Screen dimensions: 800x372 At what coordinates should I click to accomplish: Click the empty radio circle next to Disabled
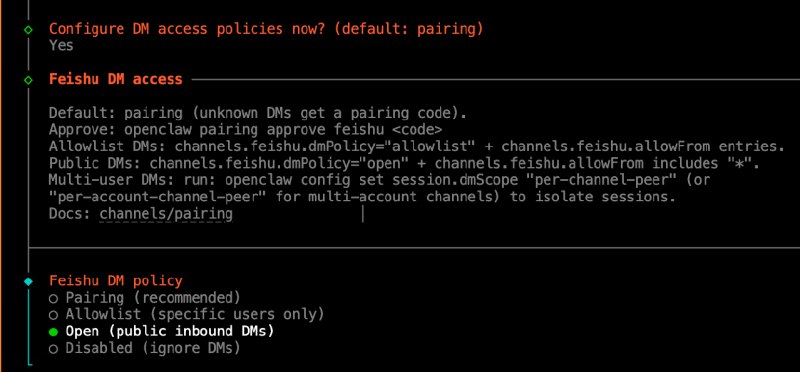[x=54, y=350]
